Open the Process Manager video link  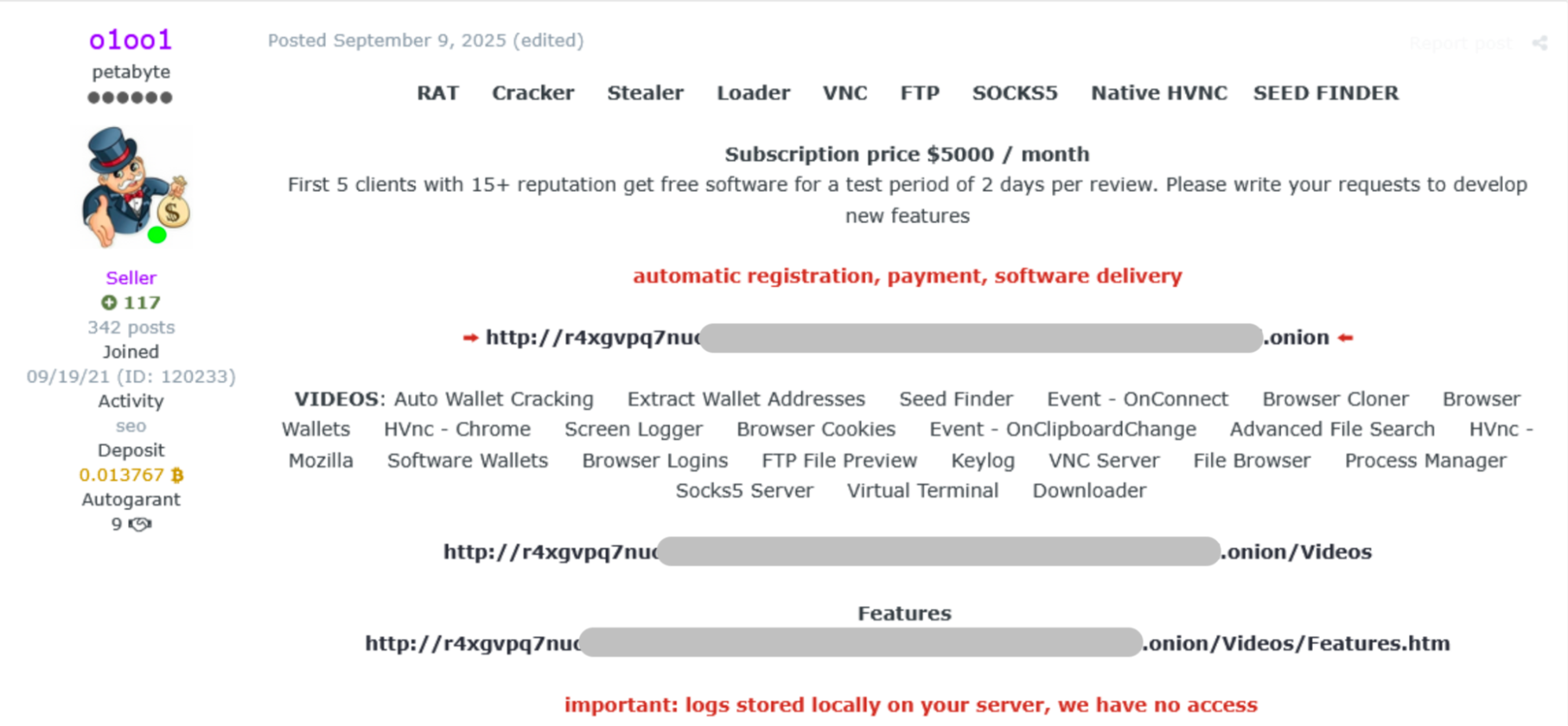[x=1425, y=460]
